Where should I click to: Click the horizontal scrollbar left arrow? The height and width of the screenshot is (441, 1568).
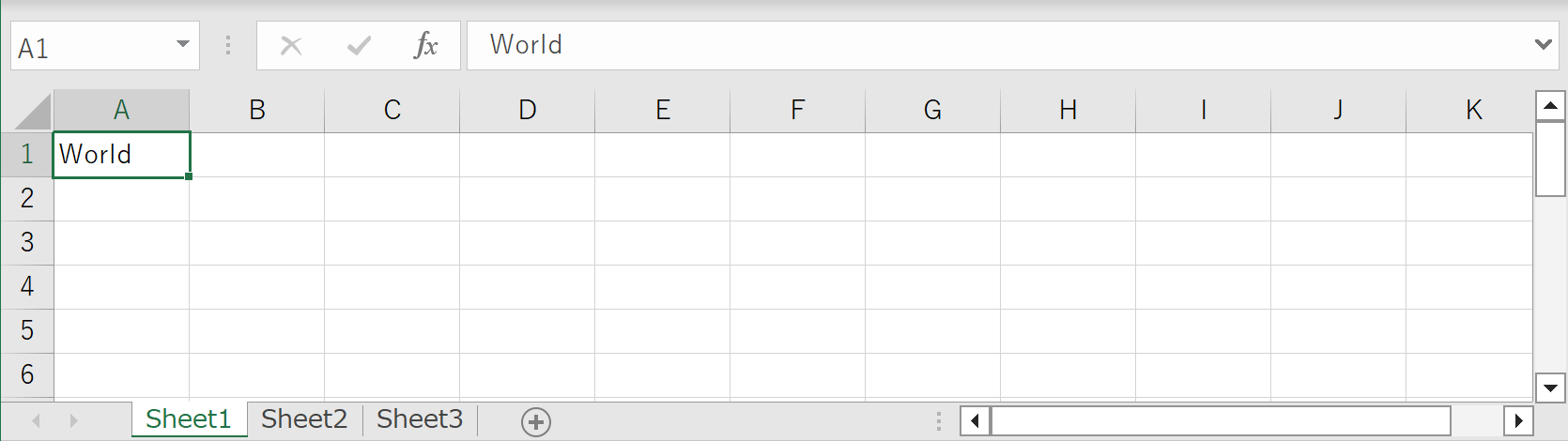pyautogui.click(x=975, y=420)
